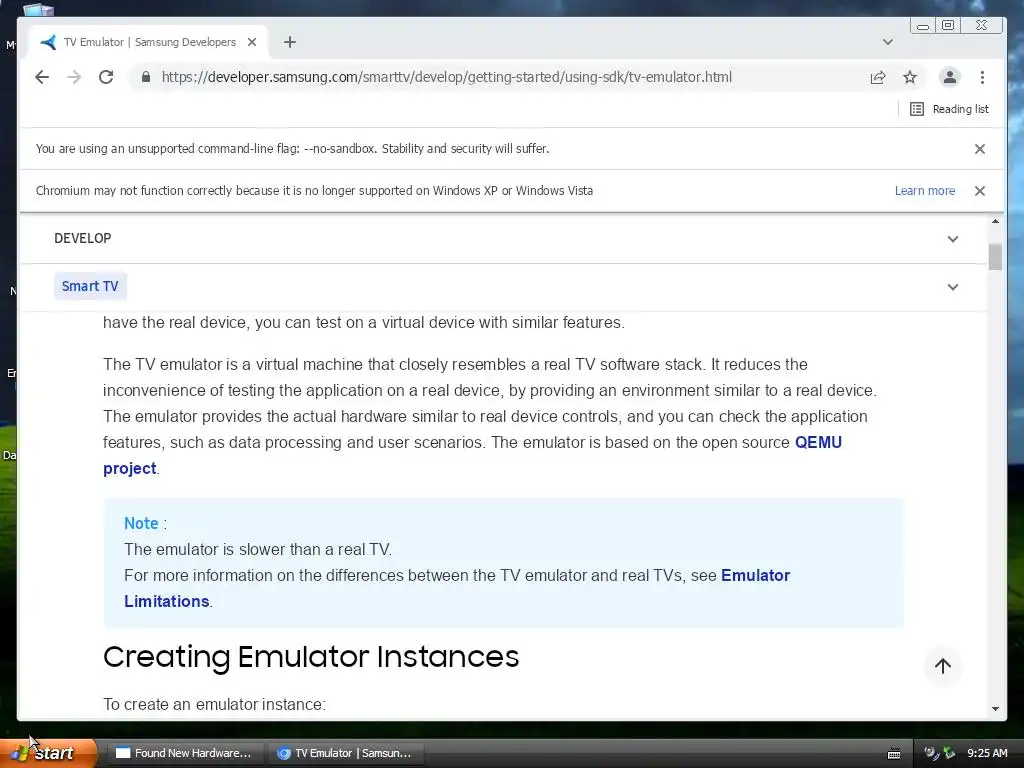Open a new browser tab

click(290, 42)
